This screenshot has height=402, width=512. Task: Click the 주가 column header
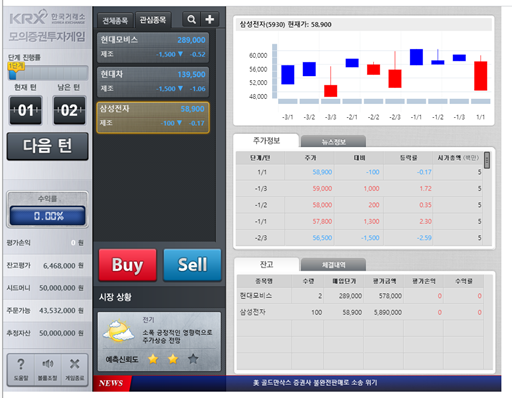(310, 158)
